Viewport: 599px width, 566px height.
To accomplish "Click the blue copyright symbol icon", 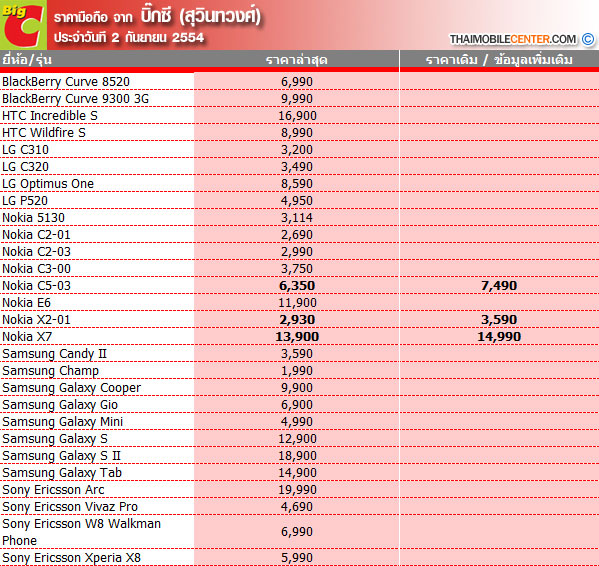I will pos(588,39).
